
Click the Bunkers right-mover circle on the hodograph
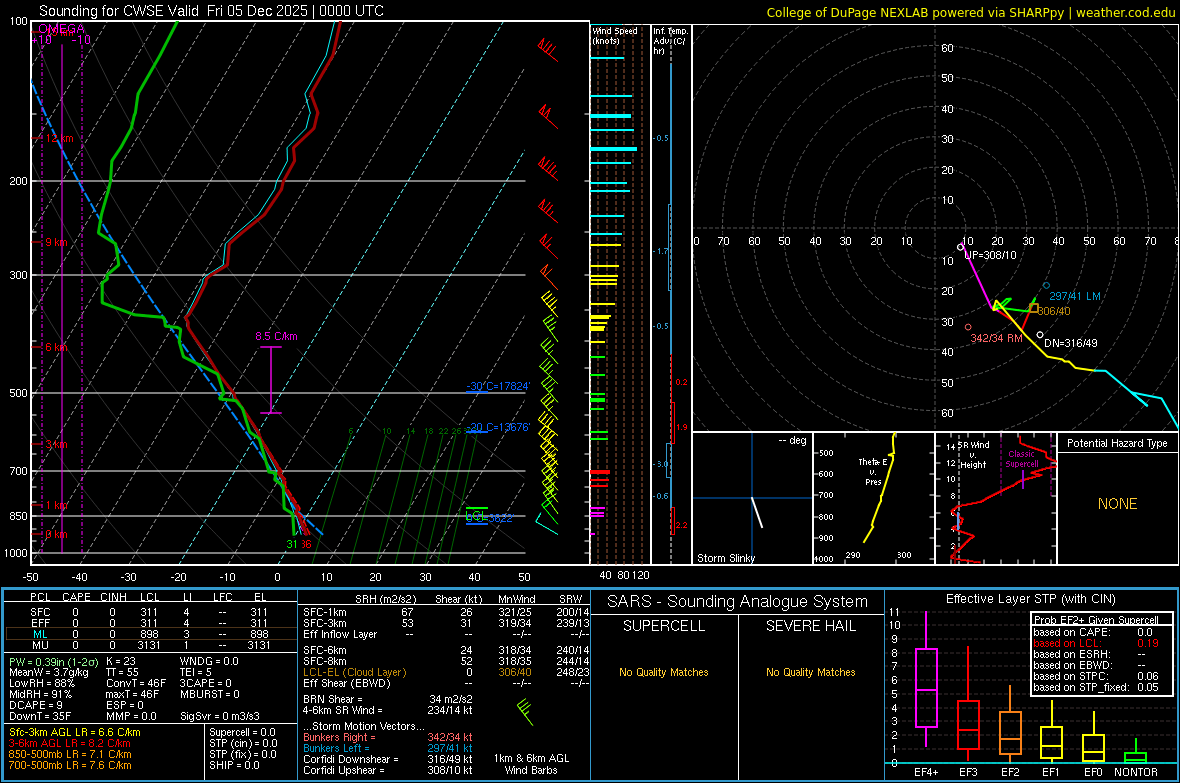point(968,327)
